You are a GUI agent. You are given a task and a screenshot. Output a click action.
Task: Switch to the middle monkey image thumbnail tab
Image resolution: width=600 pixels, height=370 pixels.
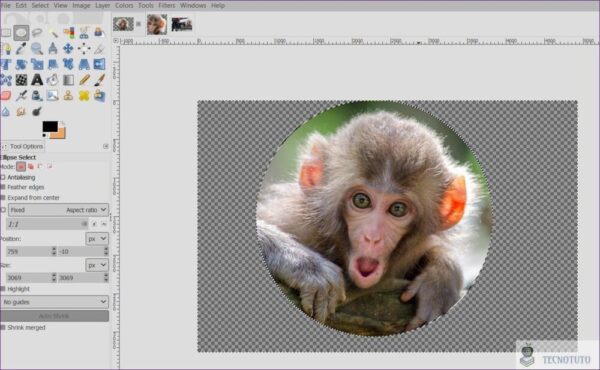[x=157, y=24]
